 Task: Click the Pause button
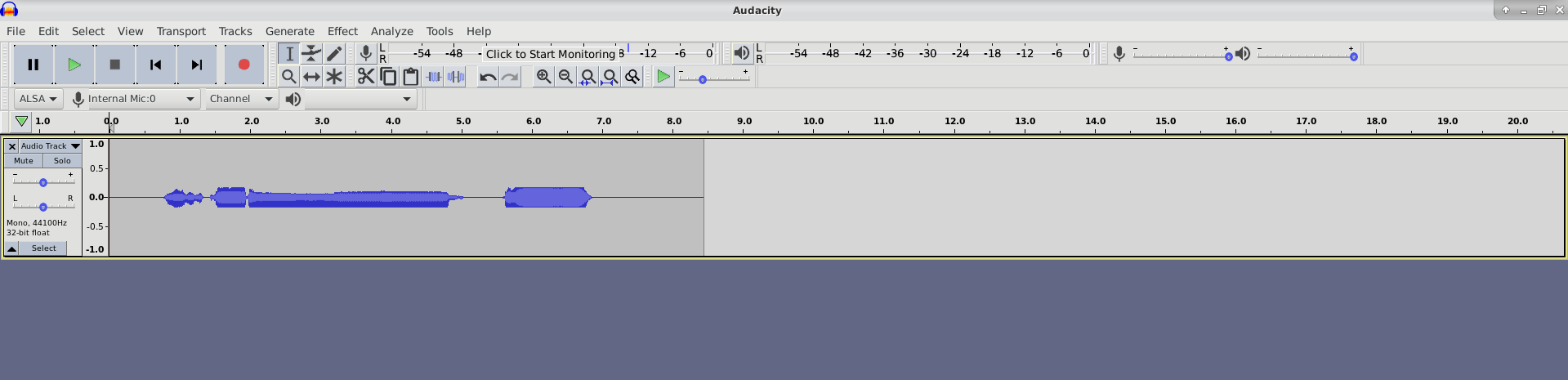point(34,65)
